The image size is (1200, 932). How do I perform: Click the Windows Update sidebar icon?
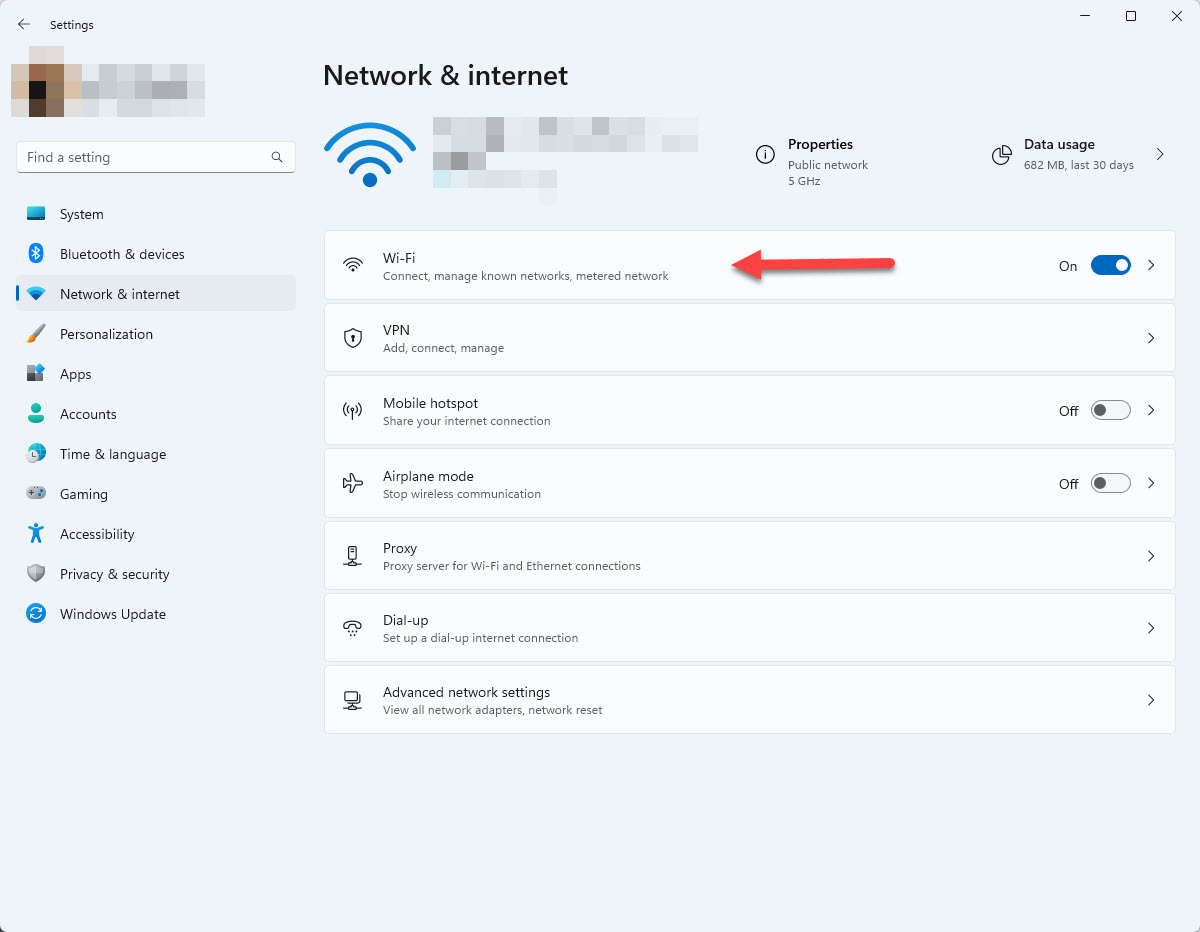click(36, 614)
